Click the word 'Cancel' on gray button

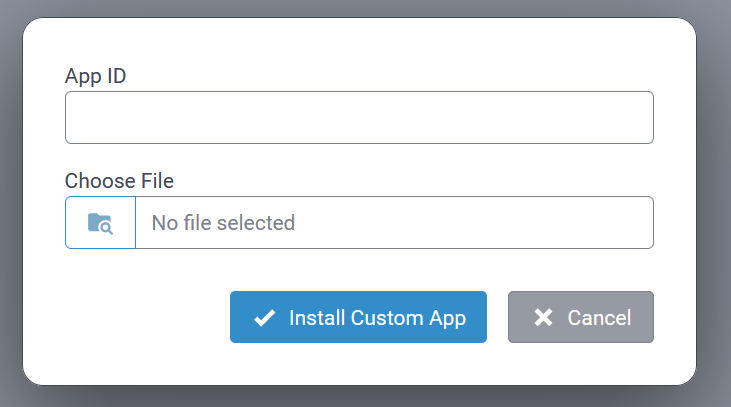tap(599, 318)
